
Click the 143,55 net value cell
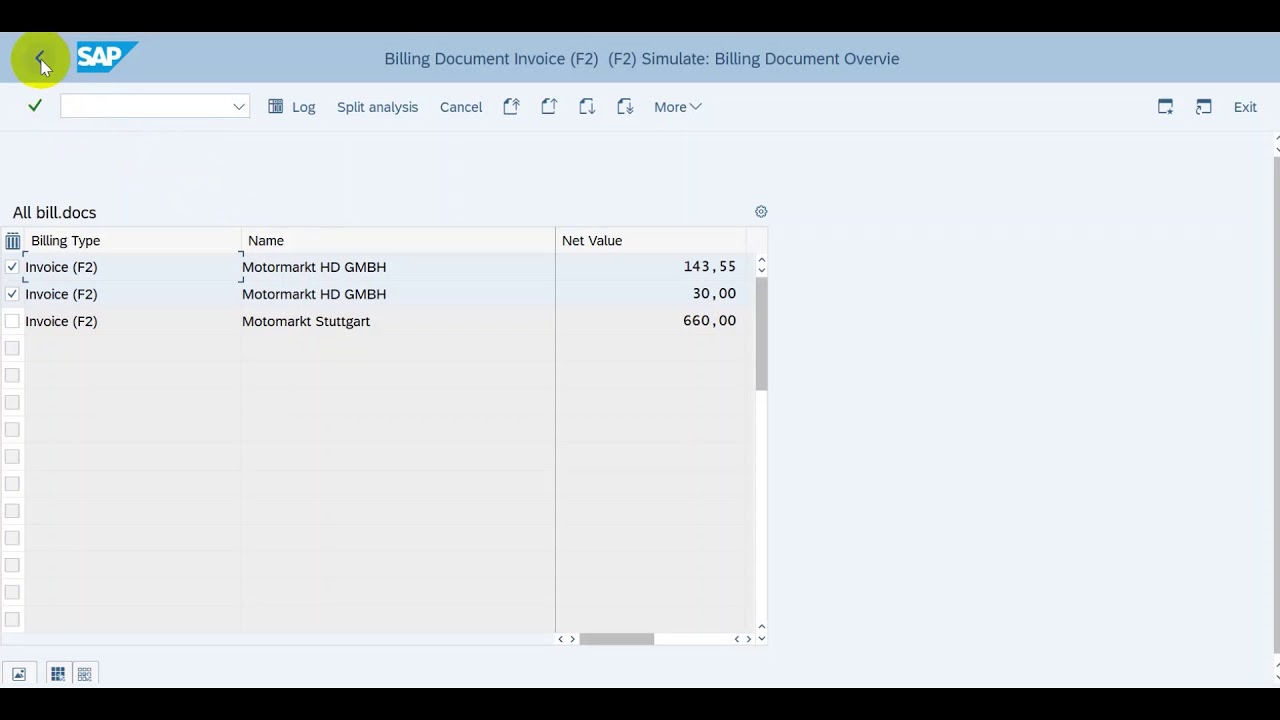[651, 267]
